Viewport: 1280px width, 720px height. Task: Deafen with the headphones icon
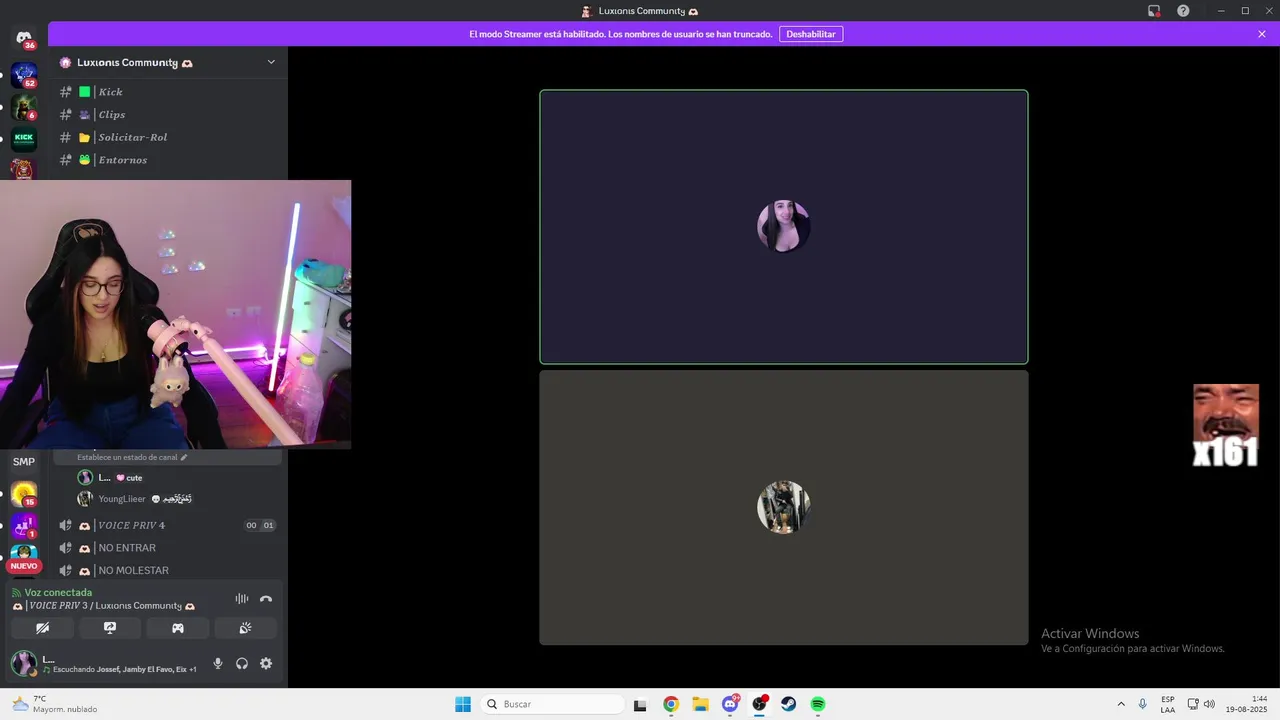point(242,663)
